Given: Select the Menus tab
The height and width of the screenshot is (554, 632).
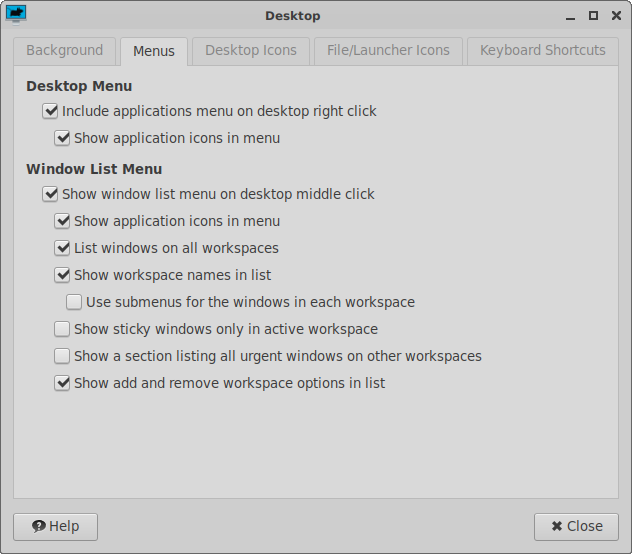Looking at the screenshot, I should (154, 51).
